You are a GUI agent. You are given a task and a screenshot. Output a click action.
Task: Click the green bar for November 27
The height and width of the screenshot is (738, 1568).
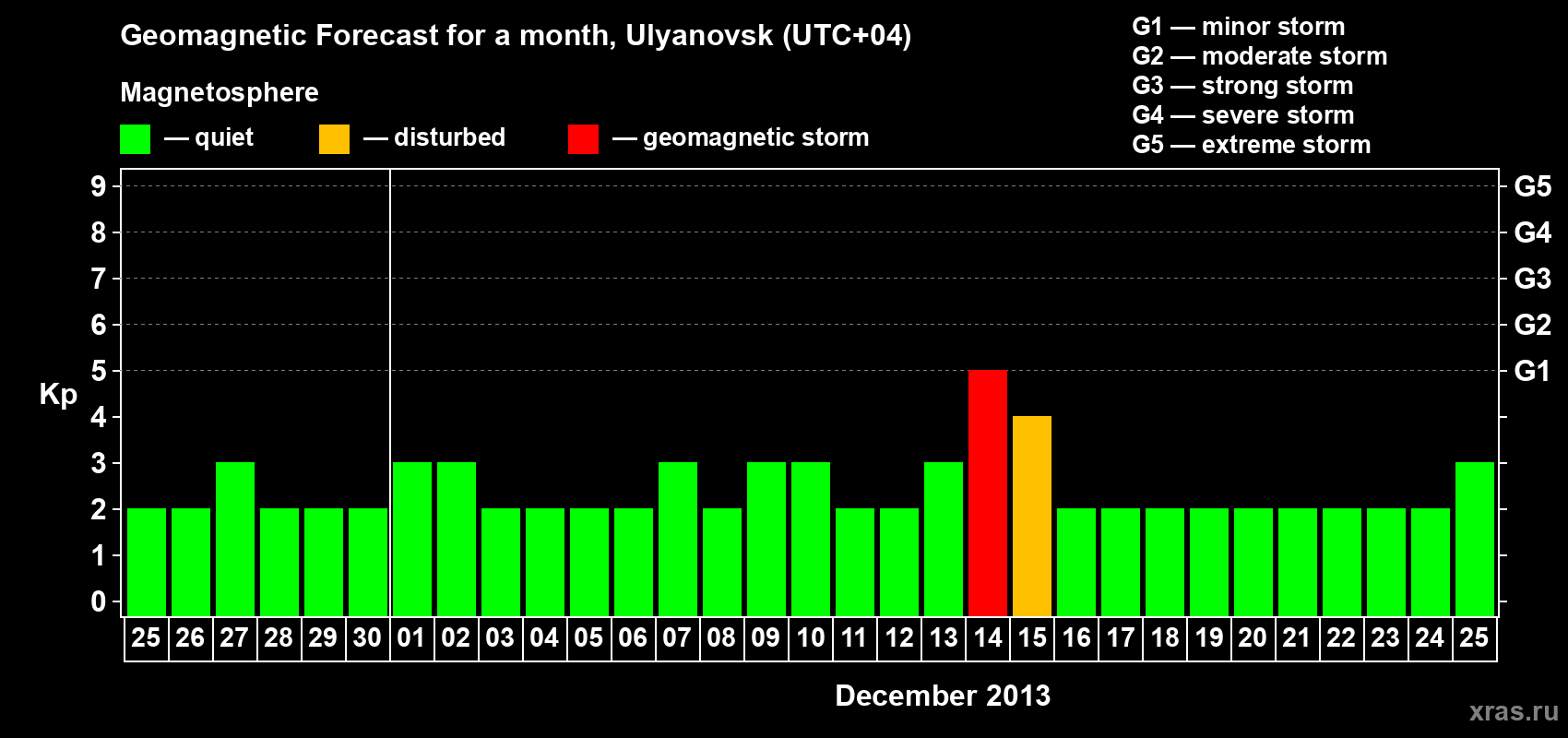(235, 539)
